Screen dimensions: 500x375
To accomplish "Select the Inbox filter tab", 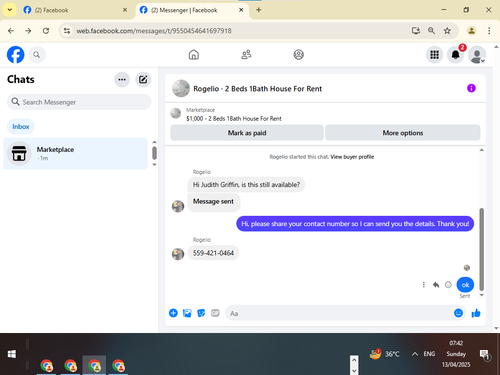I will coord(21,127).
